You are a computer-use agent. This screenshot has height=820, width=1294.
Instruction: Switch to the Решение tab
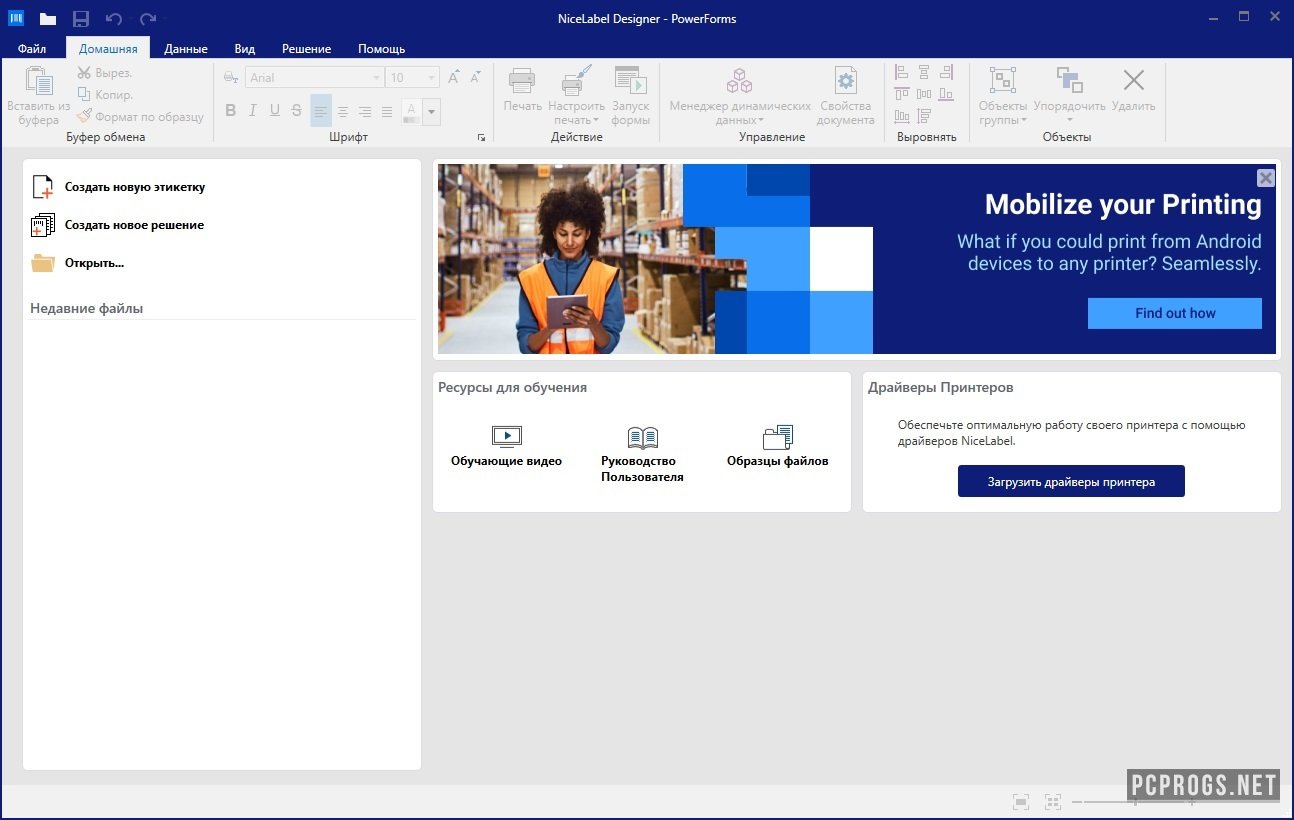coord(306,48)
